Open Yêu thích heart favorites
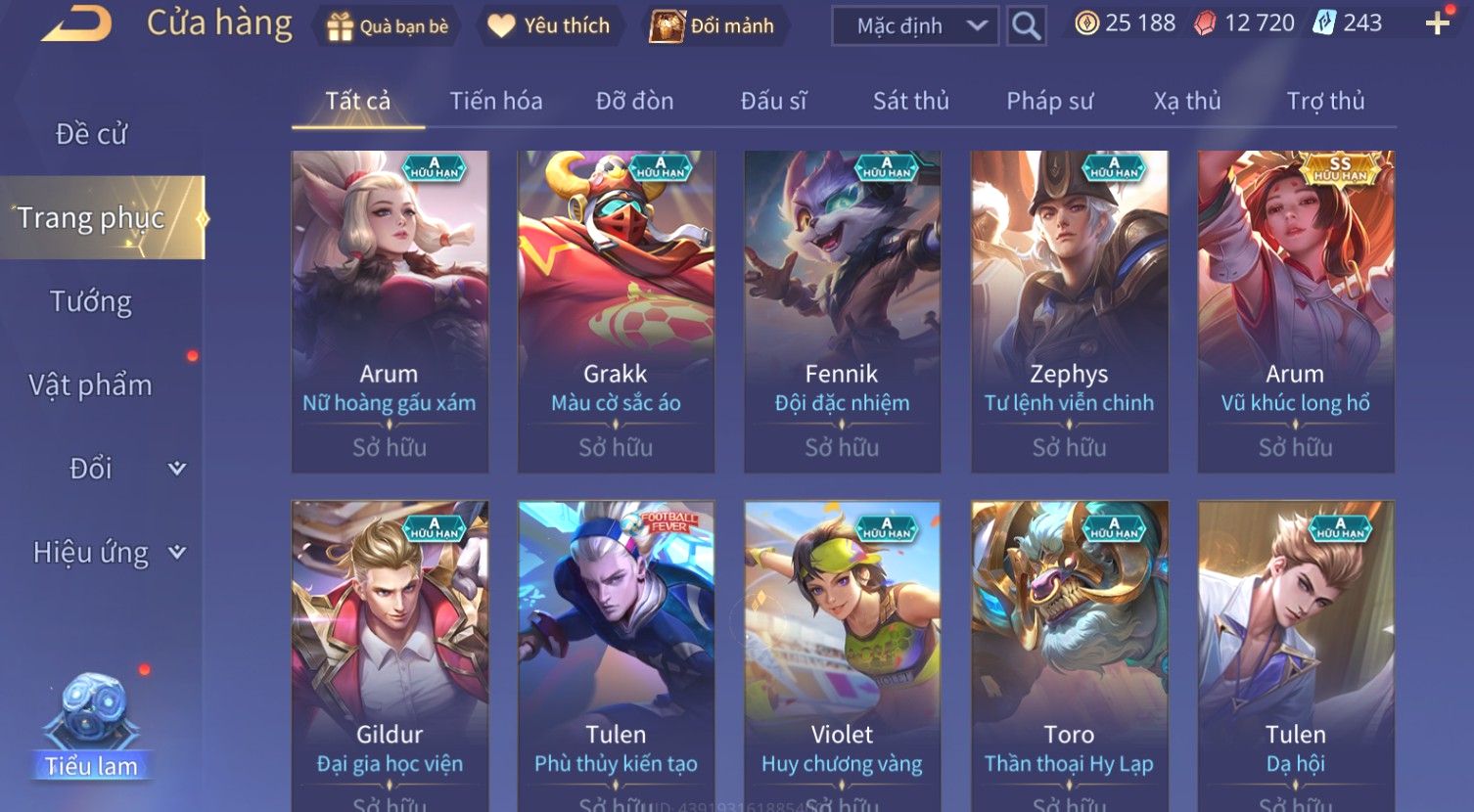This screenshot has width=1474, height=812. (501, 26)
